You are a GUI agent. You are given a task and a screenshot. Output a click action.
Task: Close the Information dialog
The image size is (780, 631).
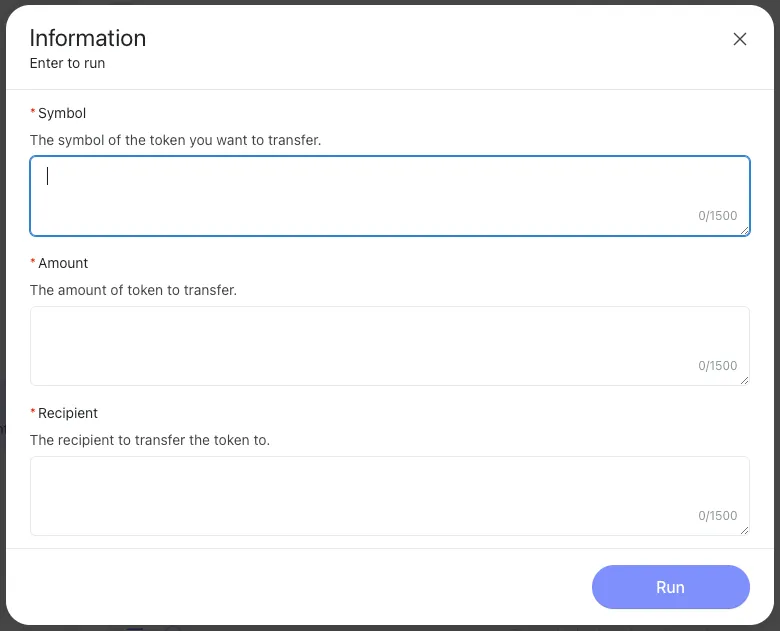pyautogui.click(x=740, y=39)
